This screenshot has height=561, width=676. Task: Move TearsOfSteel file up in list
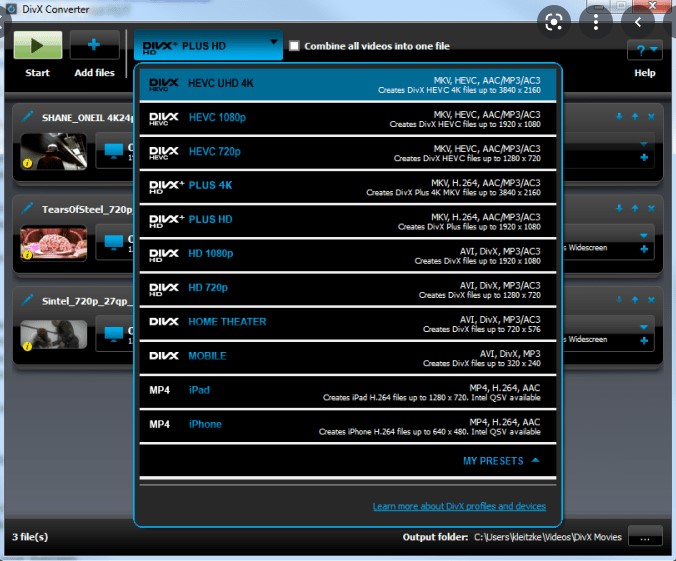point(635,208)
